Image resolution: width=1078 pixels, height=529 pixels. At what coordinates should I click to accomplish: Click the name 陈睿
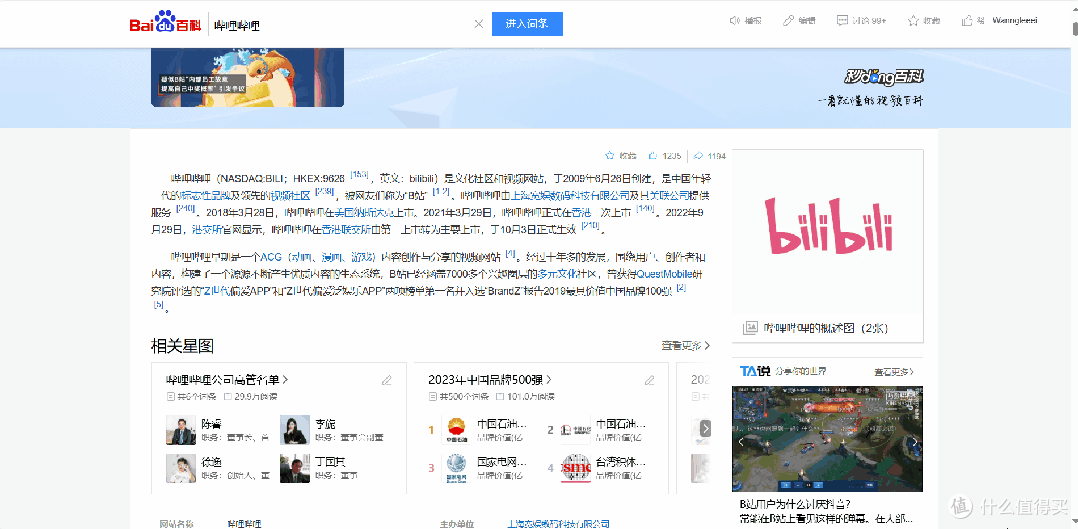(211, 424)
